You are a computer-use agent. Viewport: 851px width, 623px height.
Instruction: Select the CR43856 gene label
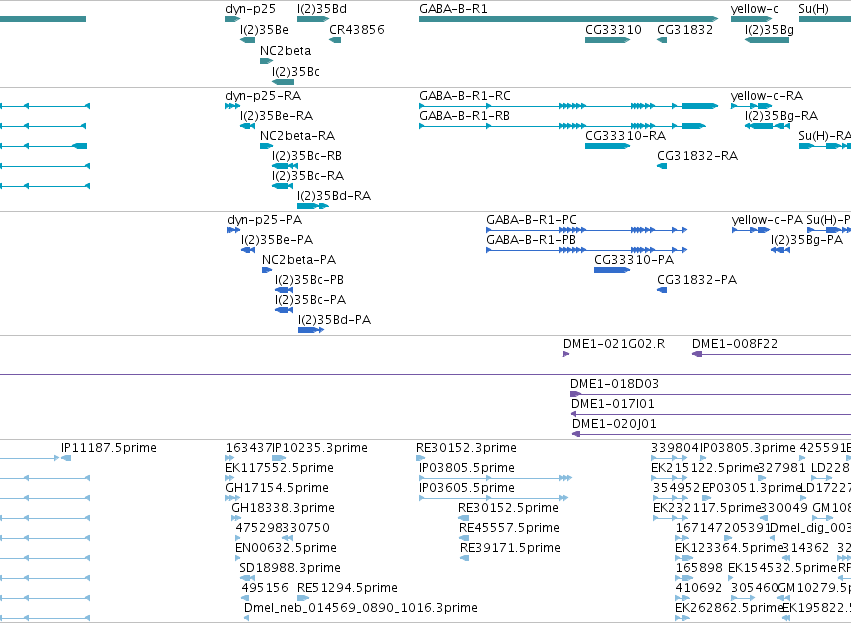357,29
